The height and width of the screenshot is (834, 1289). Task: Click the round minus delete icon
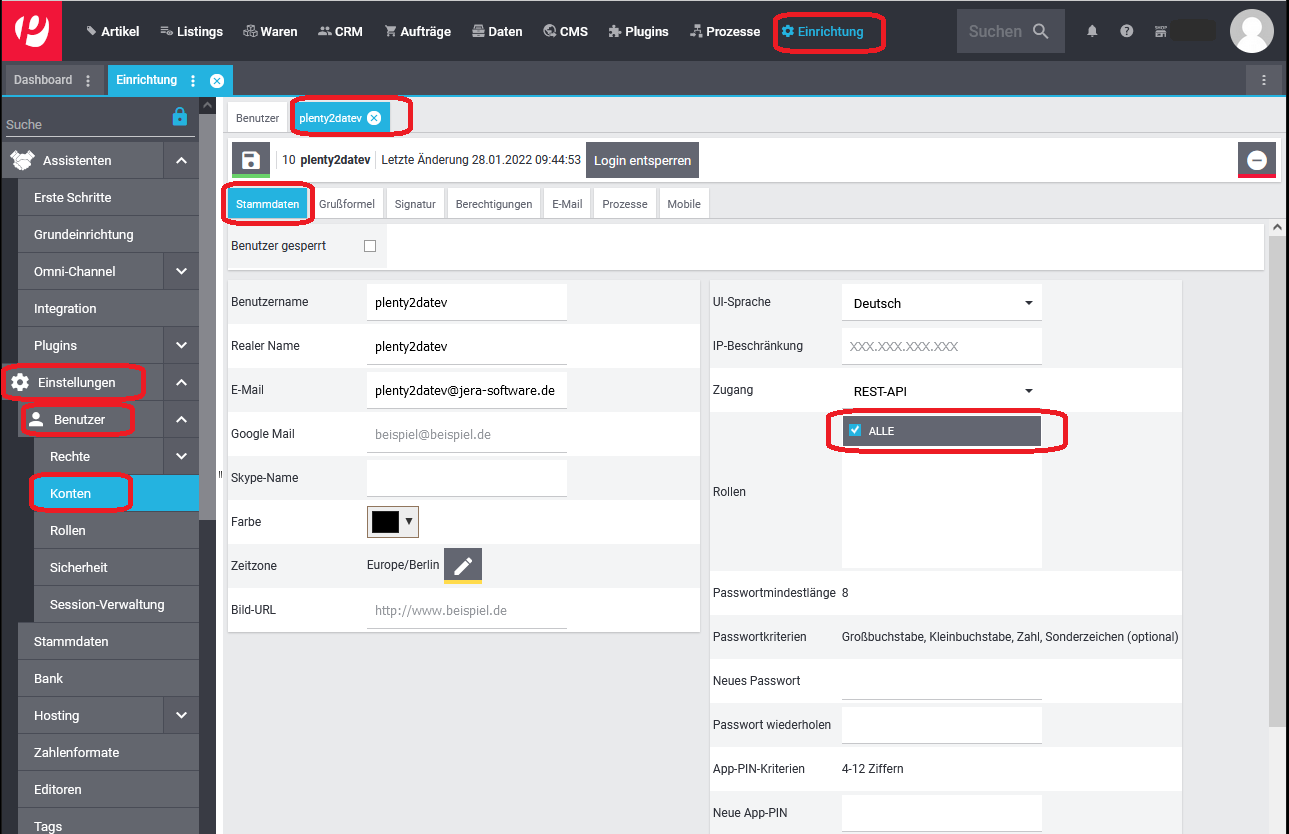[x=1256, y=160]
